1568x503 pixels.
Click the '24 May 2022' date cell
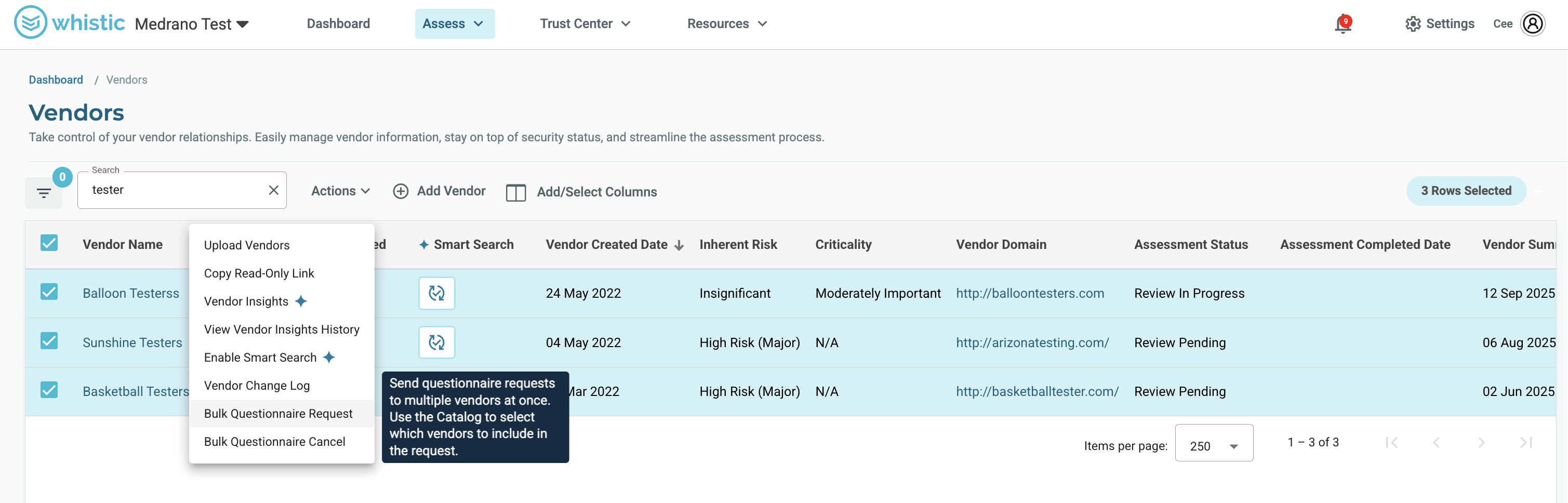point(583,293)
